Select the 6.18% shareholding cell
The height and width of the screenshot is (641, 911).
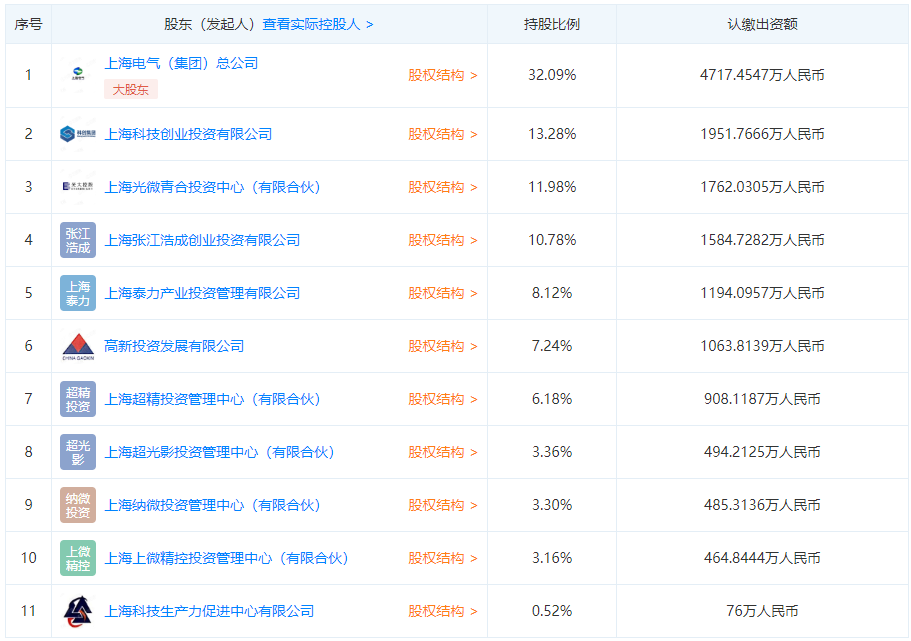552,399
